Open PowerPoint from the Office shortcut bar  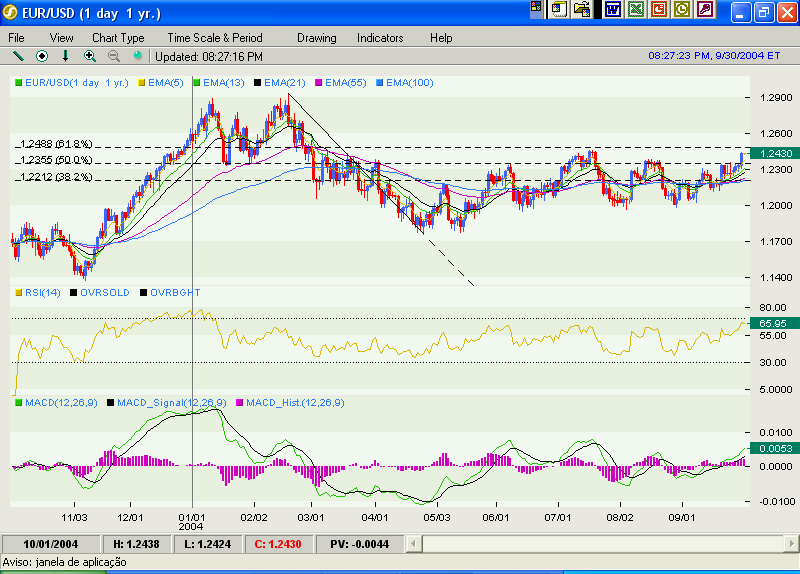659,10
